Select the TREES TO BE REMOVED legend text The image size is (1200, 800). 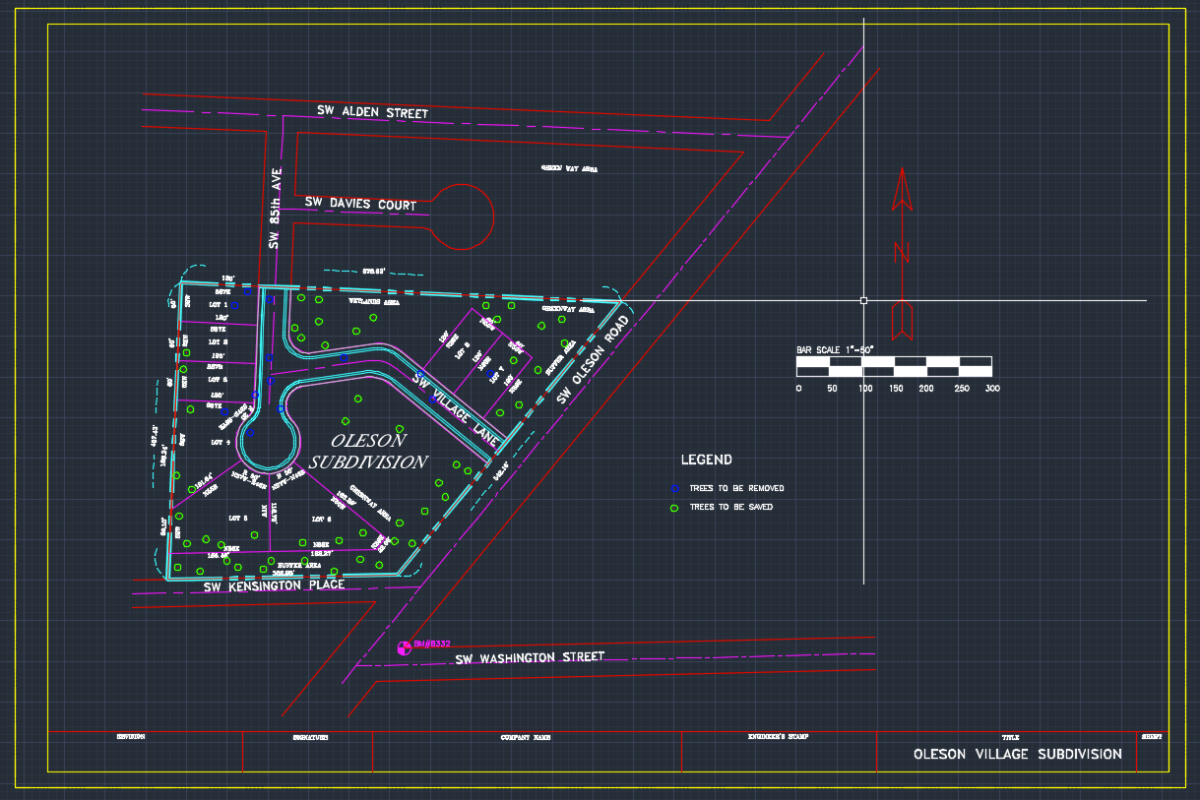(x=737, y=488)
